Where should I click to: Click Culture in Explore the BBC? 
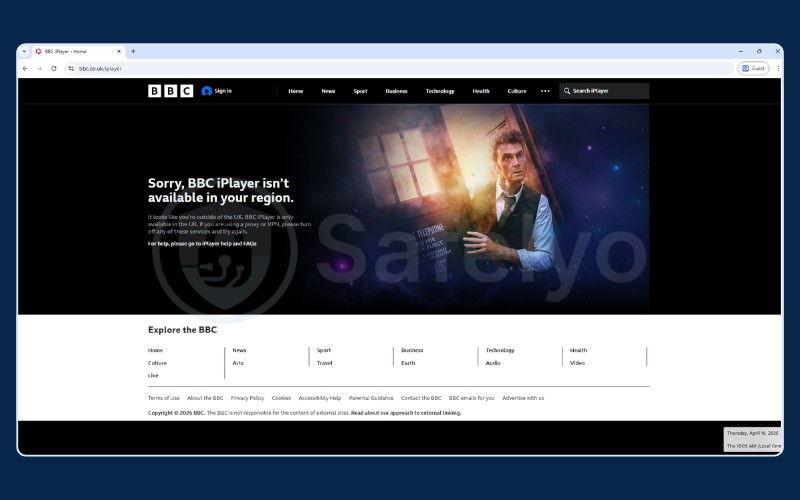tap(157, 363)
